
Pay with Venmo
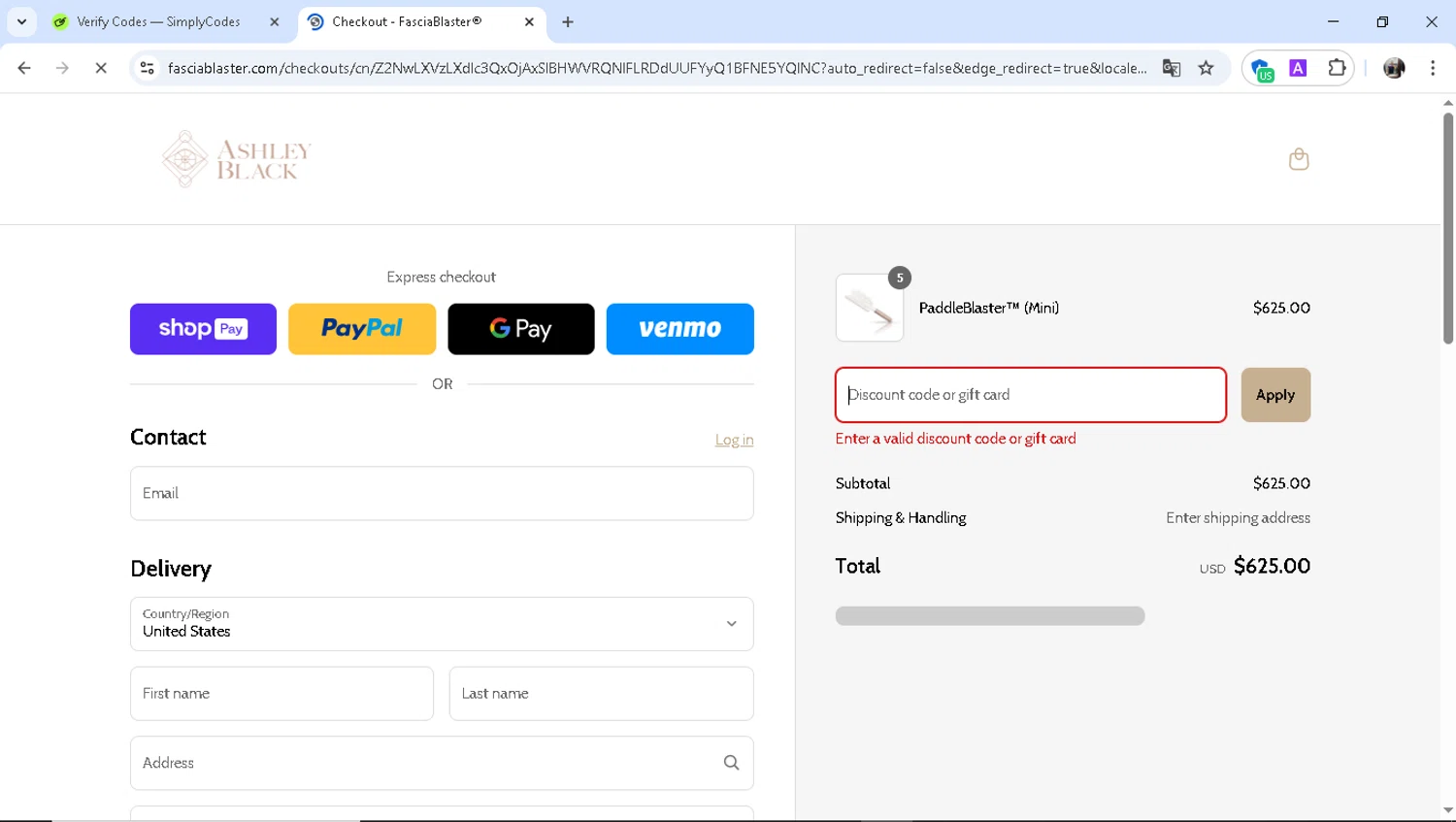[680, 329]
